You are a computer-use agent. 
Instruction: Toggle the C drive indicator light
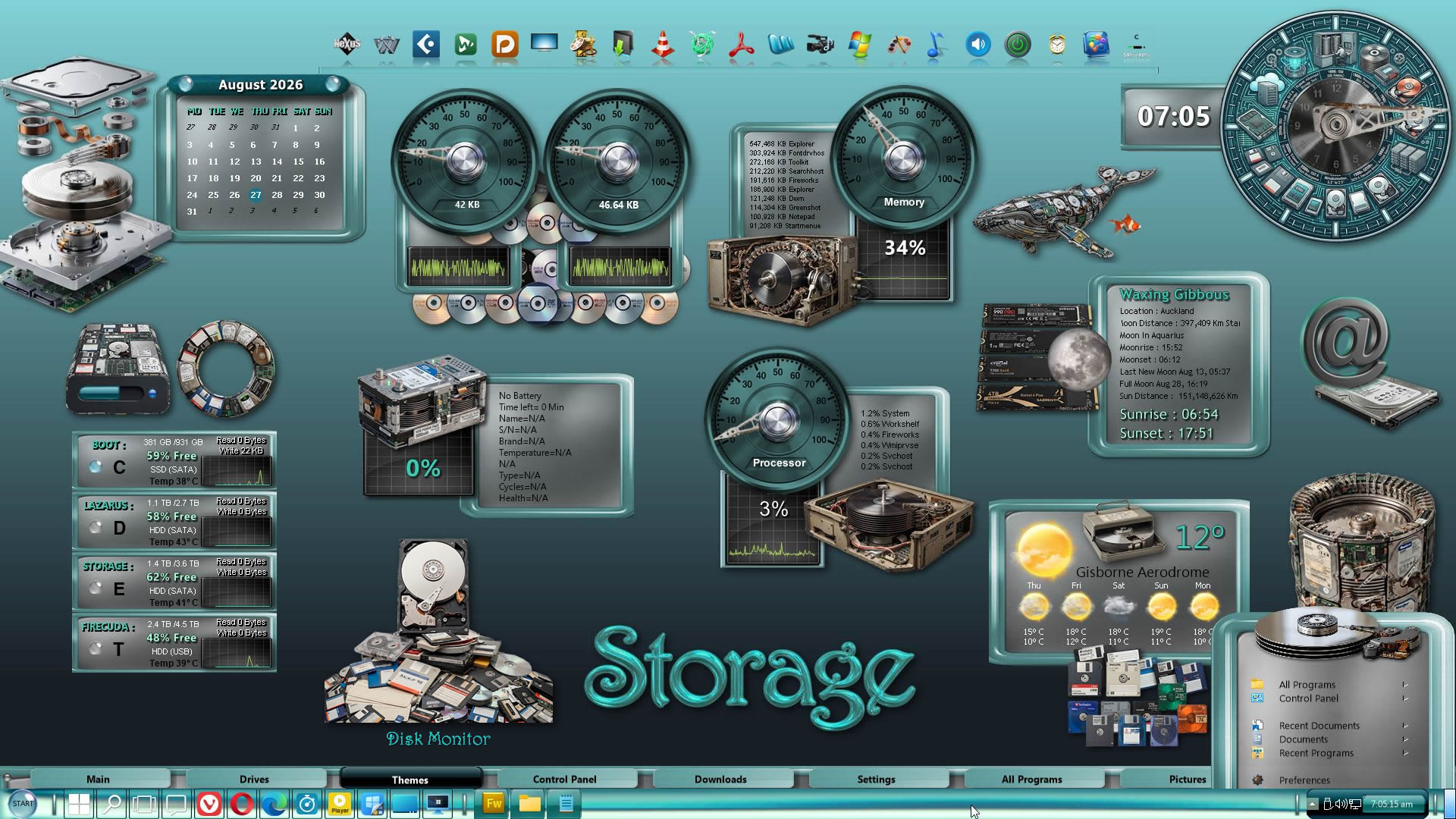pyautogui.click(x=96, y=467)
